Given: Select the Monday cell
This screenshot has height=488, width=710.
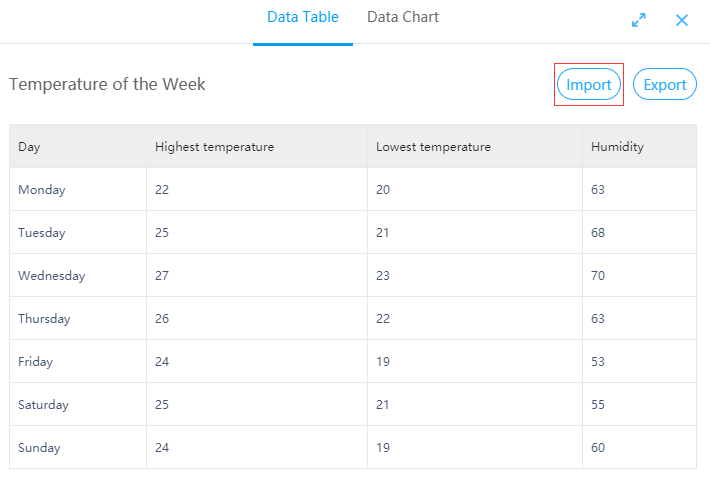Looking at the screenshot, I should 78,189.
